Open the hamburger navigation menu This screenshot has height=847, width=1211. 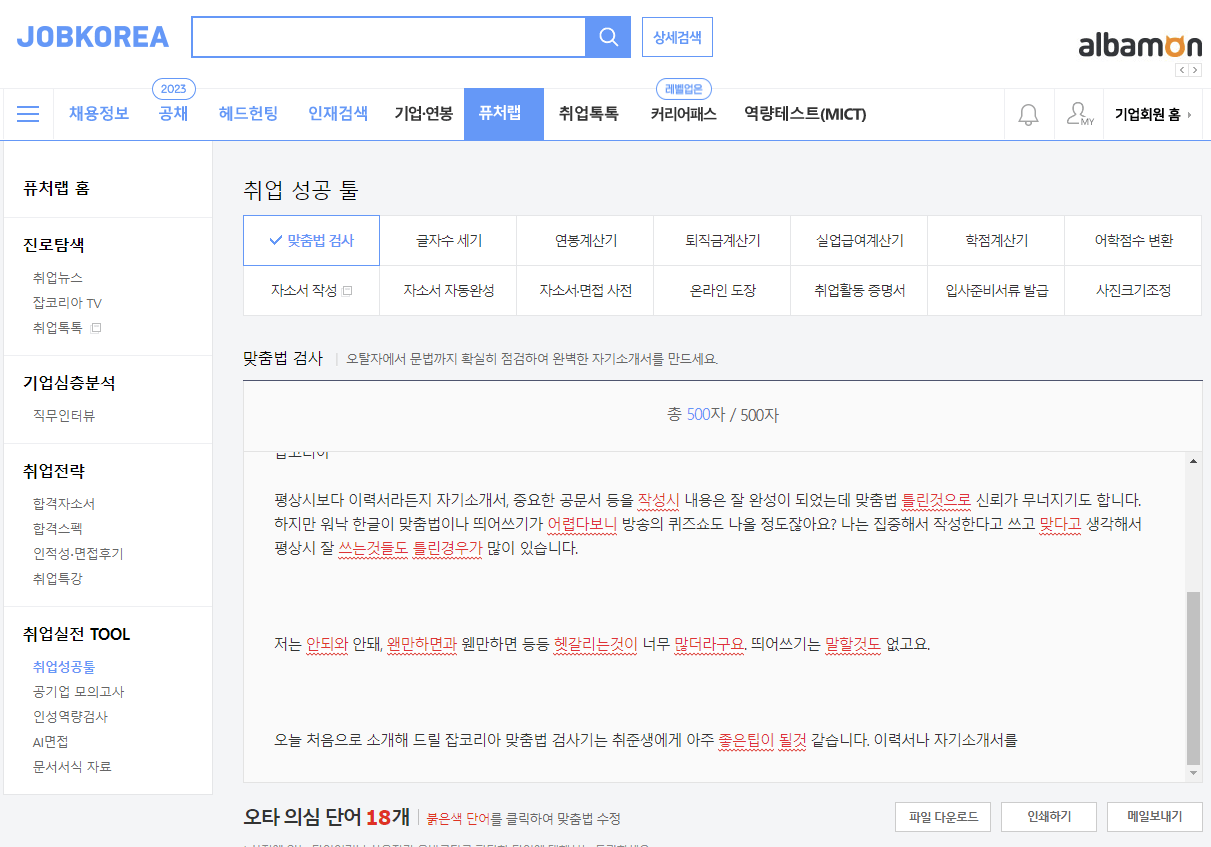[28, 113]
